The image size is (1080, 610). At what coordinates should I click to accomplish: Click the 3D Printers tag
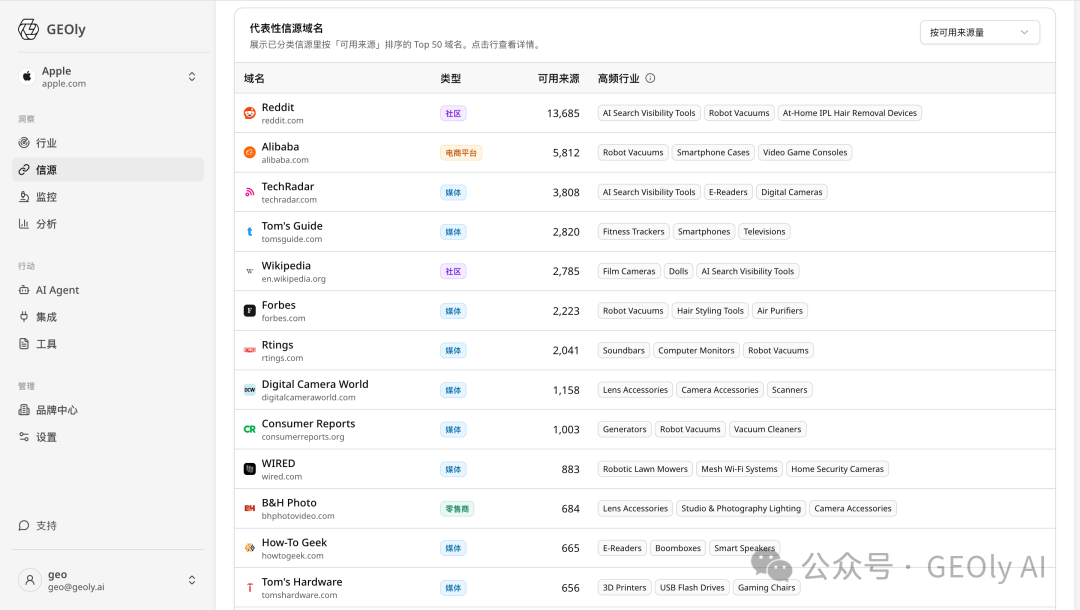(x=624, y=587)
